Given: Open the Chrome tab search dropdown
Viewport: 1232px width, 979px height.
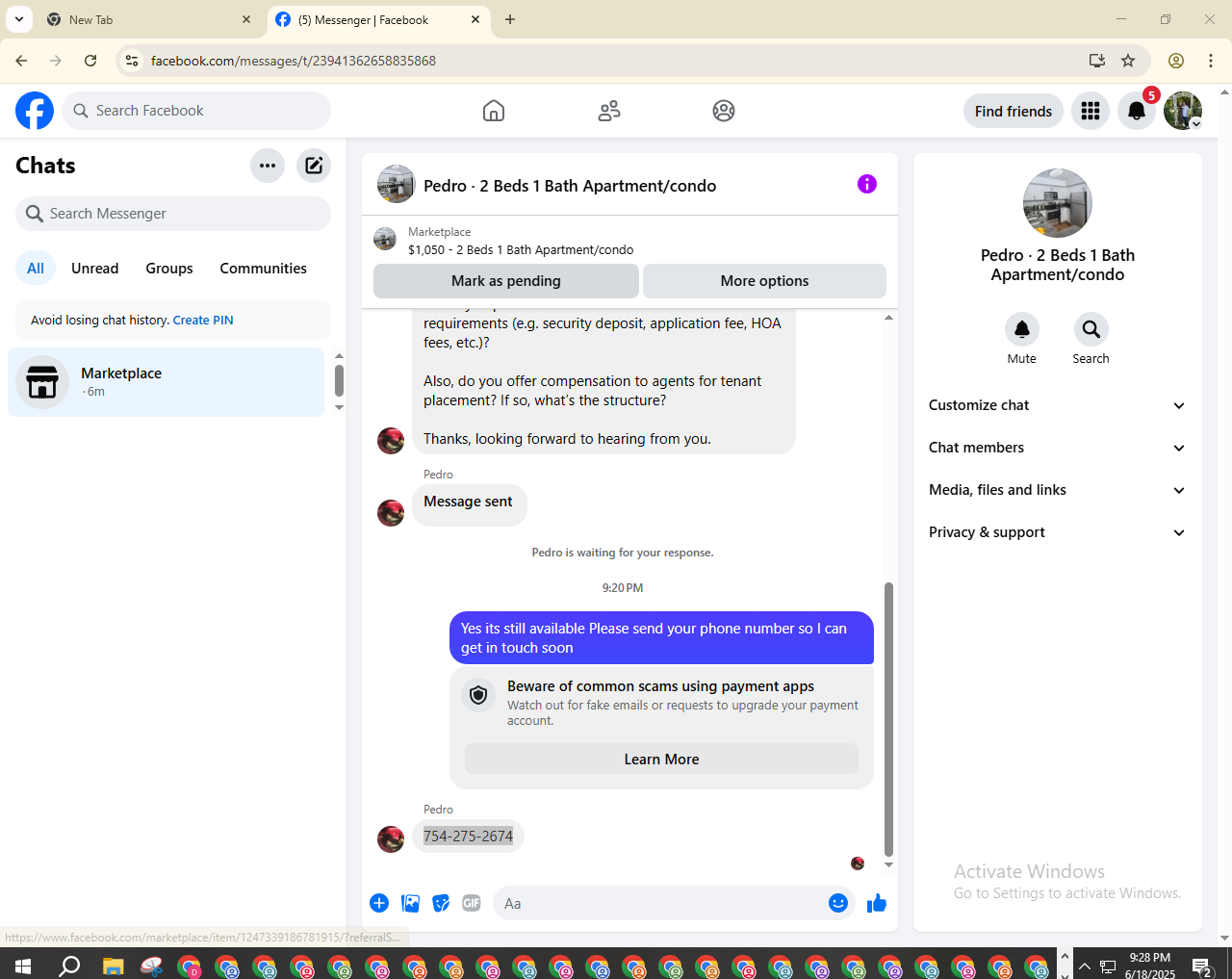Looking at the screenshot, I should coord(19,19).
